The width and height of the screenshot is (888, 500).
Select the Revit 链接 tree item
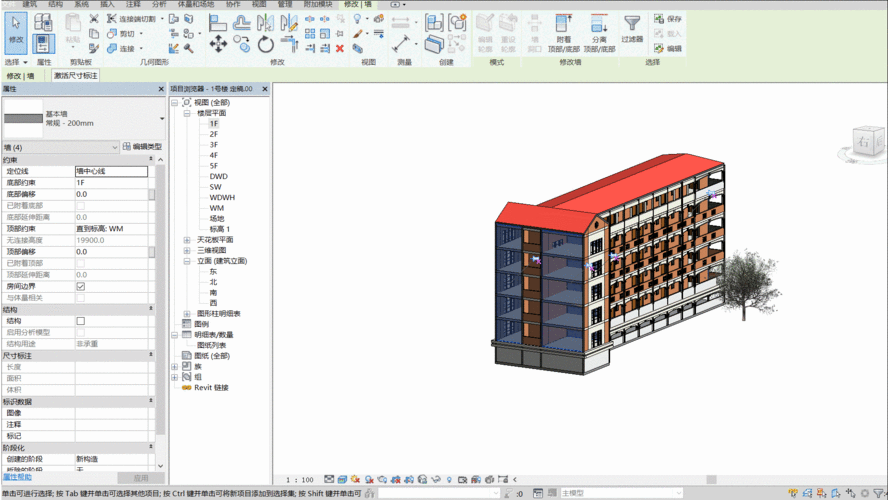tap(211, 388)
